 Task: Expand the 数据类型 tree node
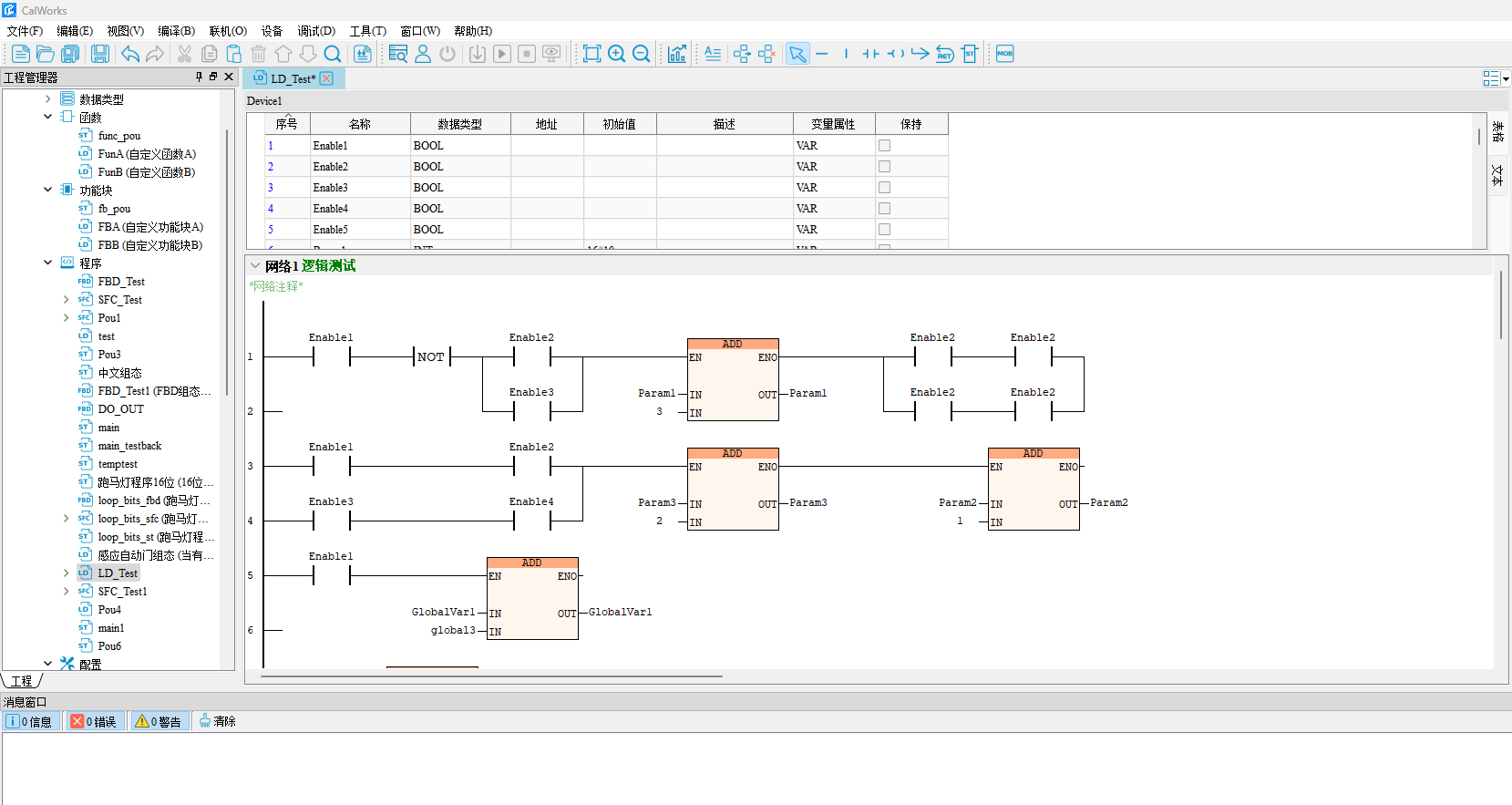(48, 98)
